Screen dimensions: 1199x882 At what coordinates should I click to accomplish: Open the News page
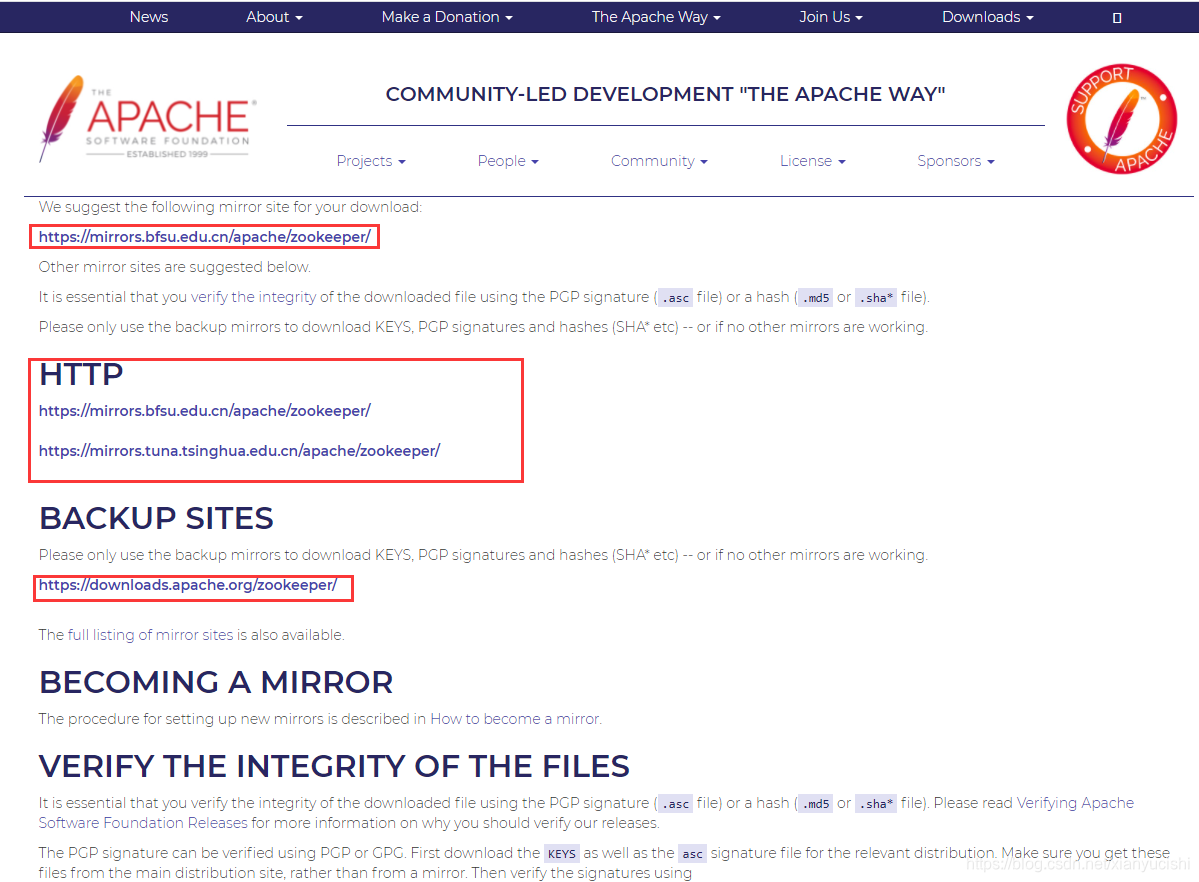(149, 17)
